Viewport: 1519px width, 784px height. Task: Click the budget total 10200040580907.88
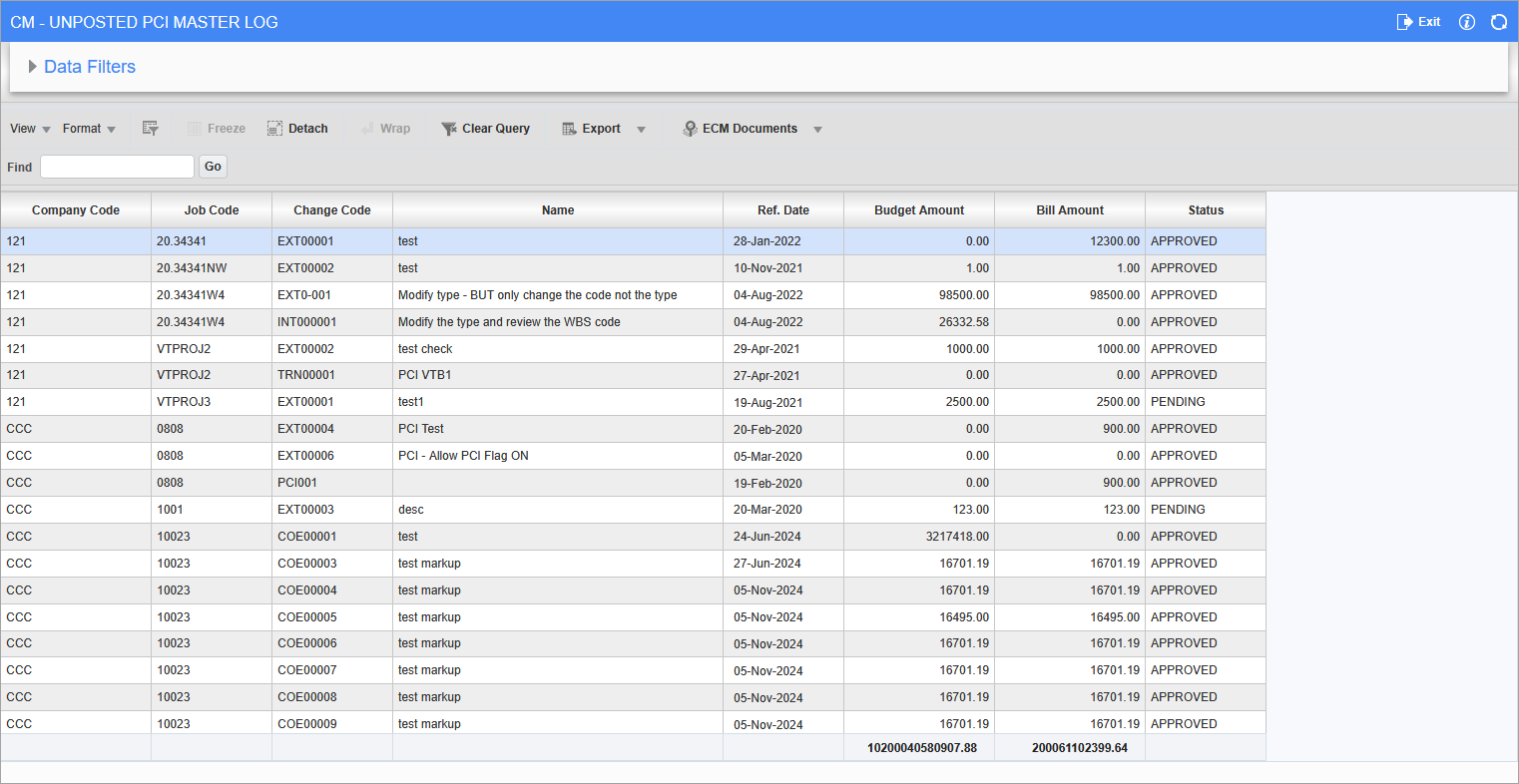(922, 748)
